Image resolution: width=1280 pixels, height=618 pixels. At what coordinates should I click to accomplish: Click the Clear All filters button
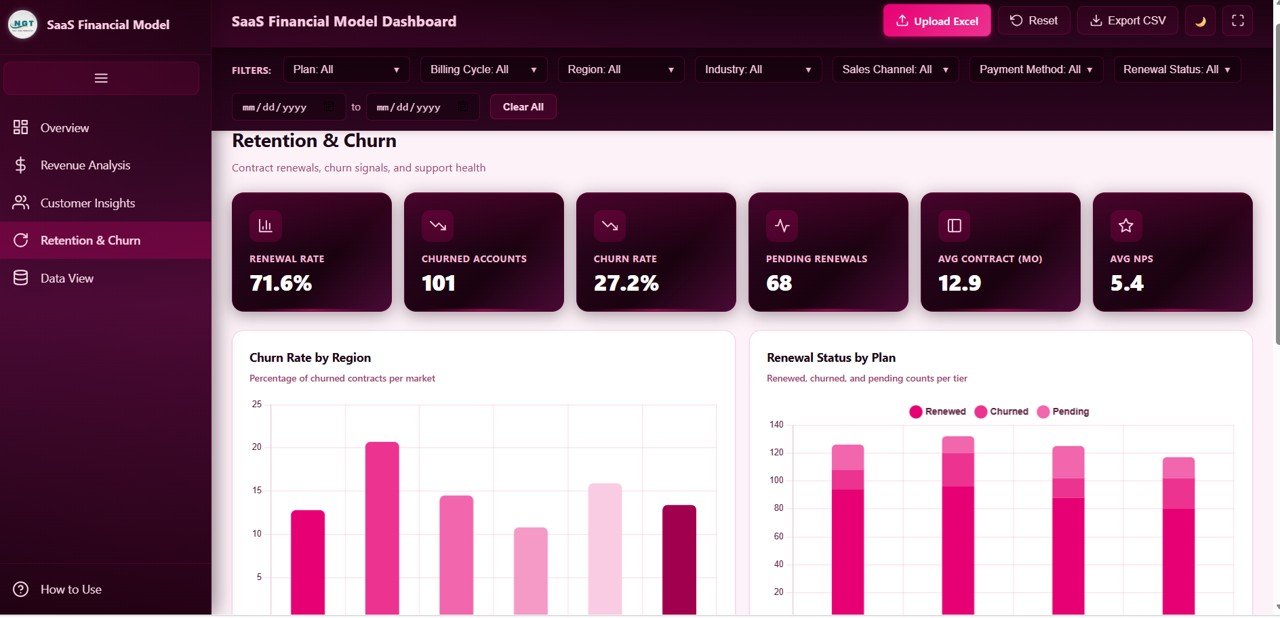tap(522, 107)
